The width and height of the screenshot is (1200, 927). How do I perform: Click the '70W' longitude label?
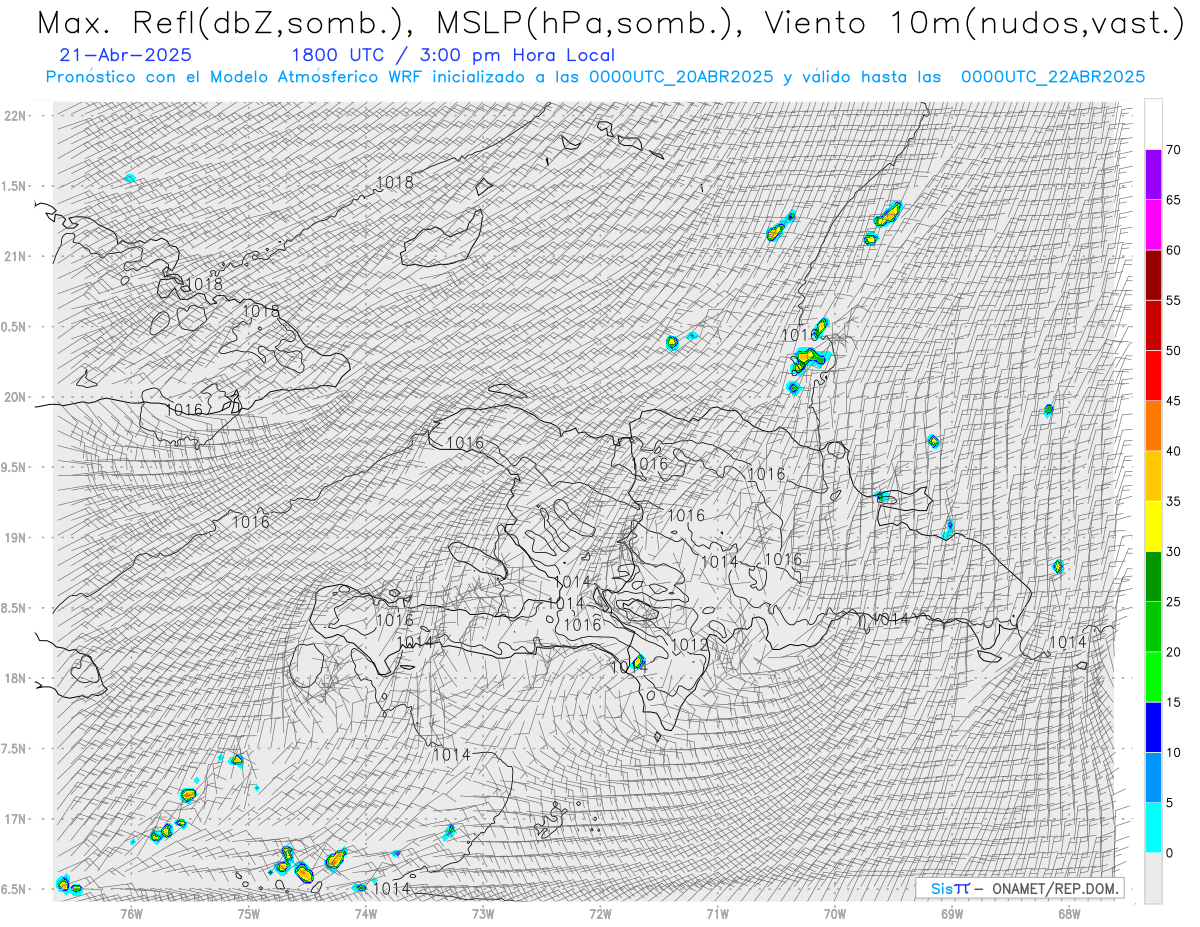tap(835, 913)
